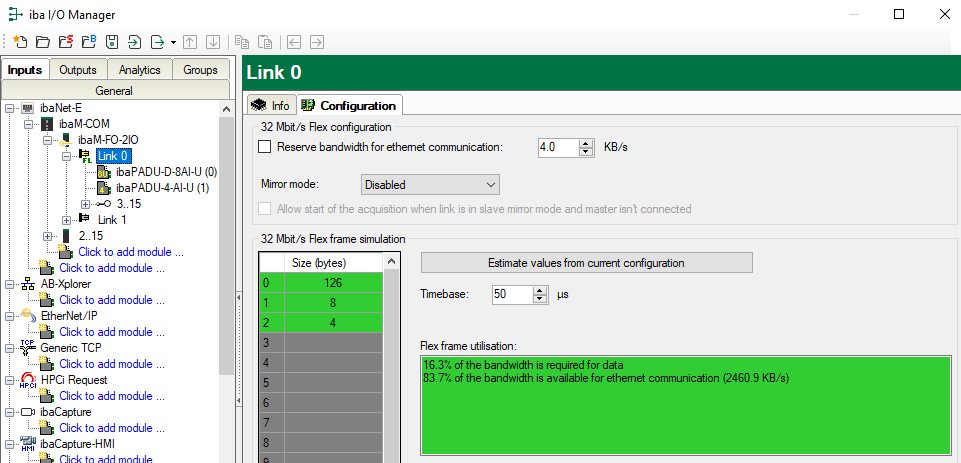This screenshot has width=961, height=463.
Task: Select the Configuration tab
Action: click(349, 105)
